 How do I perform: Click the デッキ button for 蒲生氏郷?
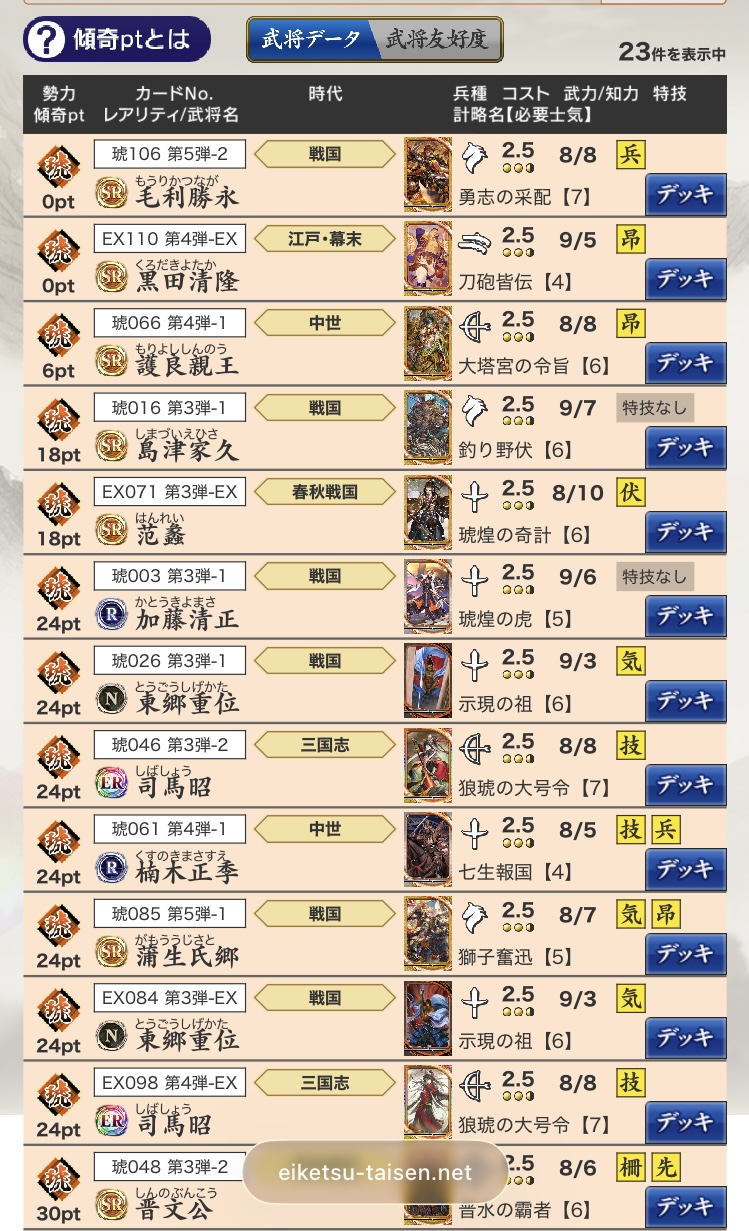point(685,953)
